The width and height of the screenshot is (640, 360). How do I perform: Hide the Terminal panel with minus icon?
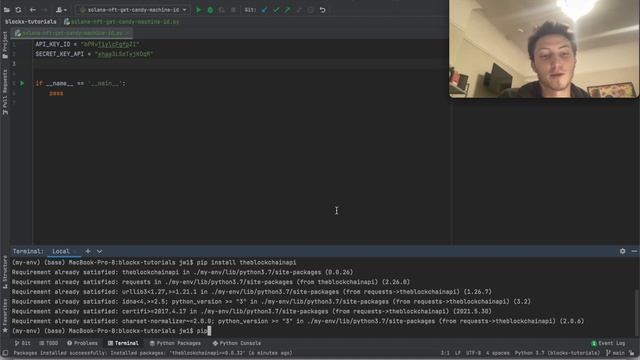634,251
